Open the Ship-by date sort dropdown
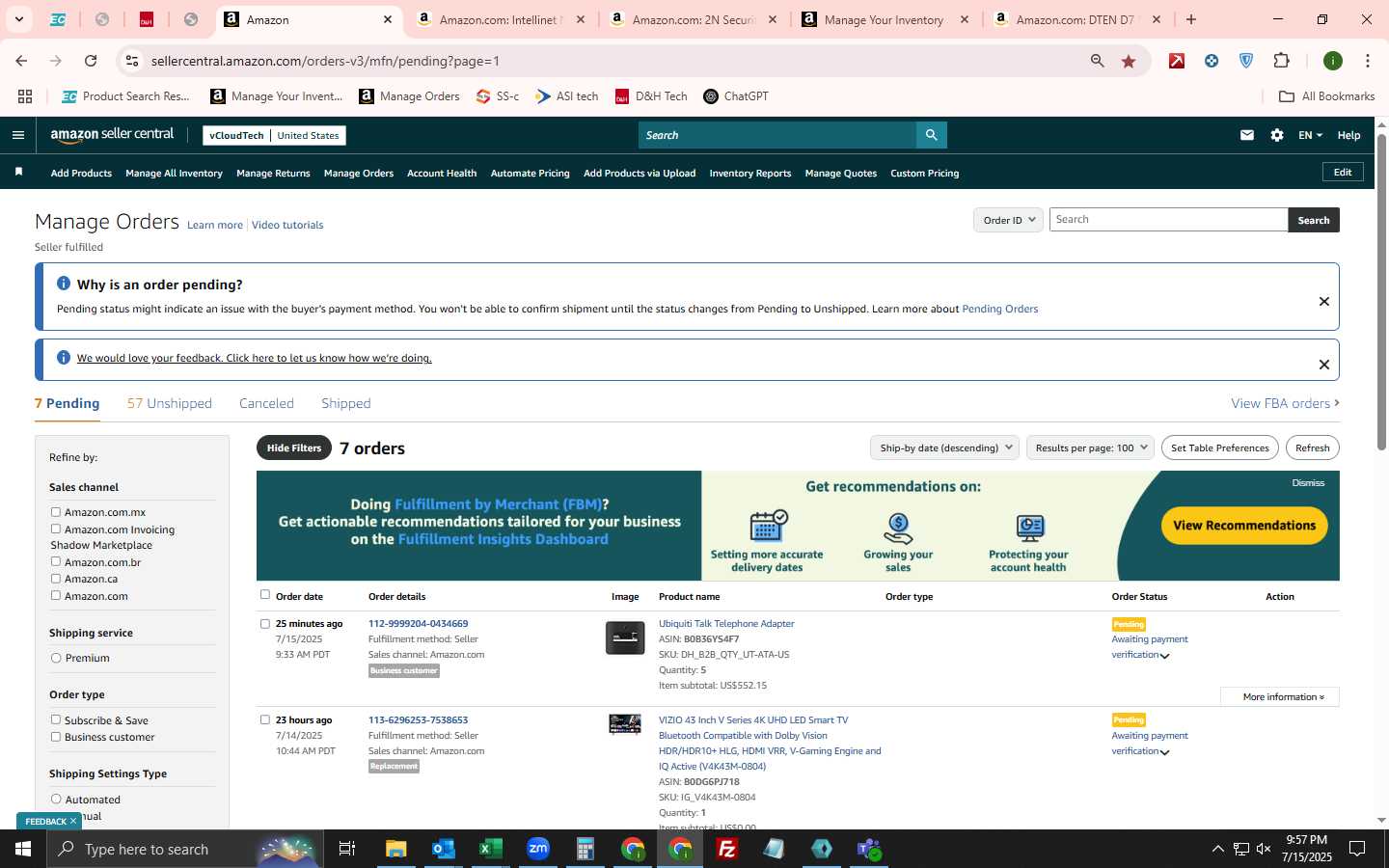 click(945, 448)
